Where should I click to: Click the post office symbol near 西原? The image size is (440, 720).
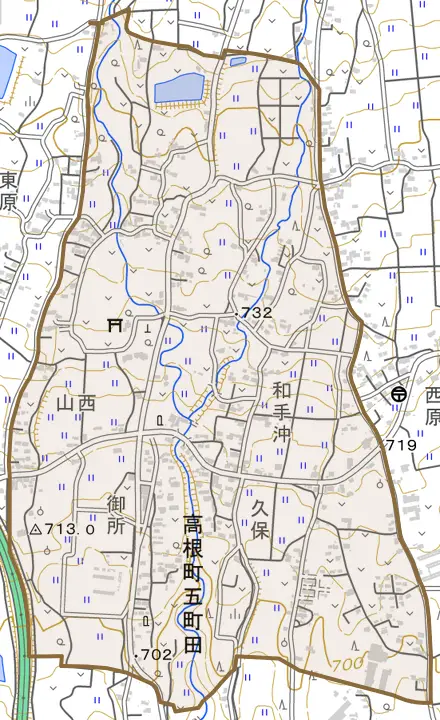point(399,394)
